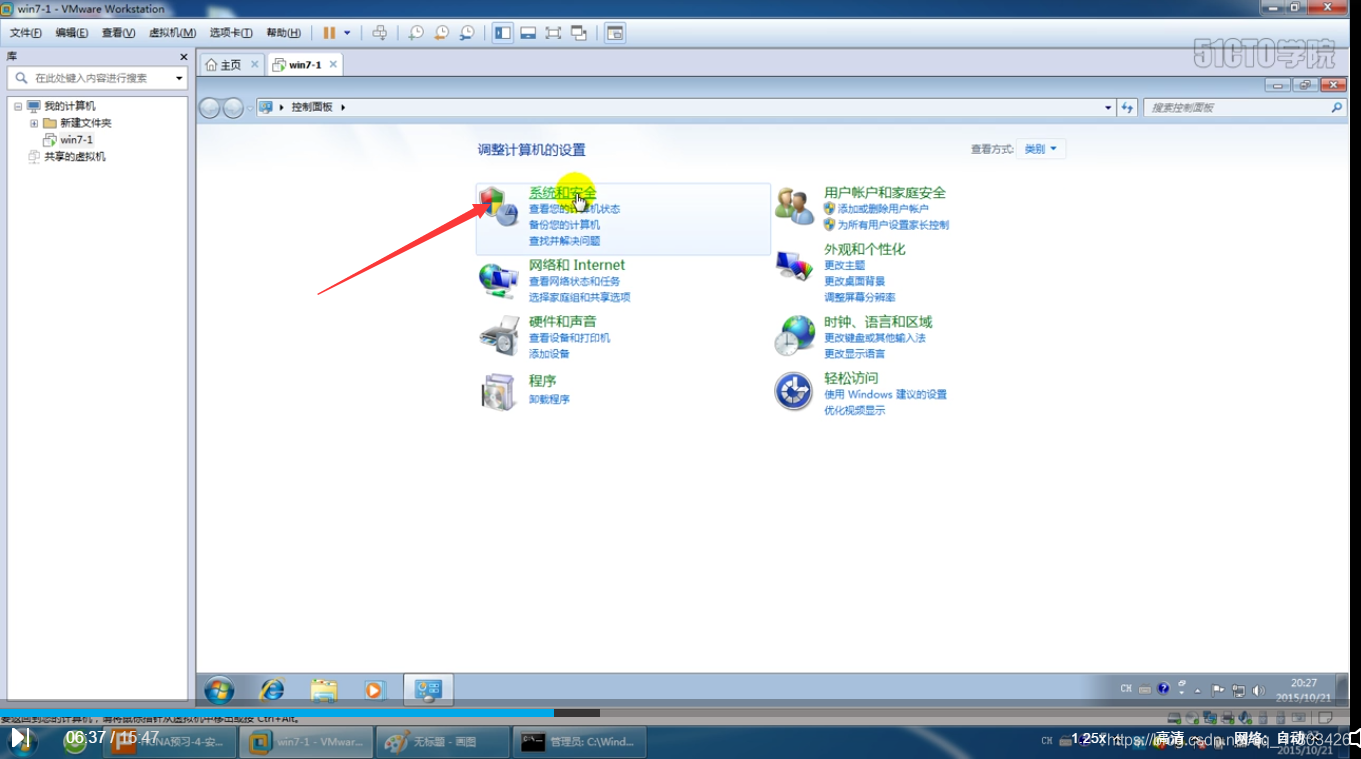
Task: Click the 网络和 Internet globe icon
Action: coord(498,280)
